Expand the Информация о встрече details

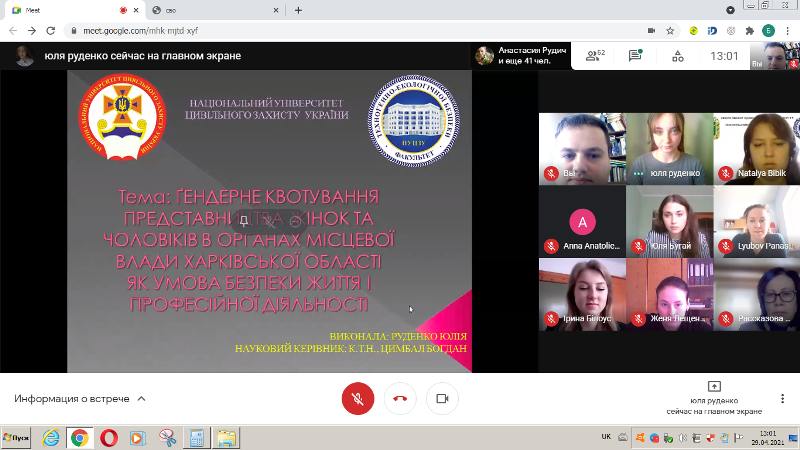pos(79,398)
